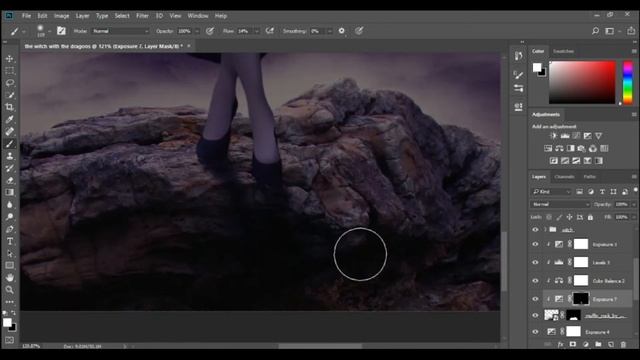
Task: Hide the Exposure 4 layer
Action: tap(535, 331)
